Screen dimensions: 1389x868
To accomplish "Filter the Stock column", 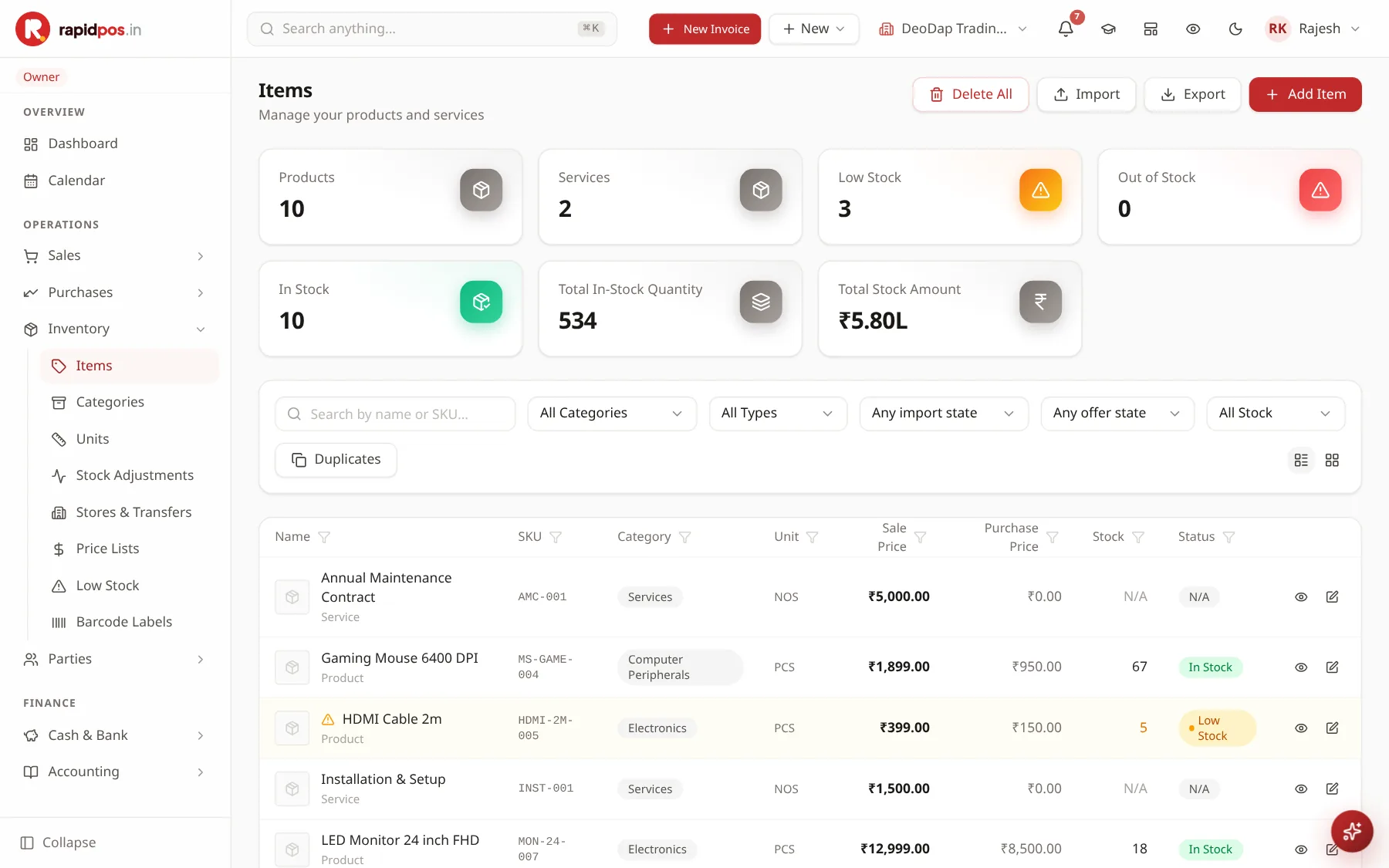I will coord(1138,537).
